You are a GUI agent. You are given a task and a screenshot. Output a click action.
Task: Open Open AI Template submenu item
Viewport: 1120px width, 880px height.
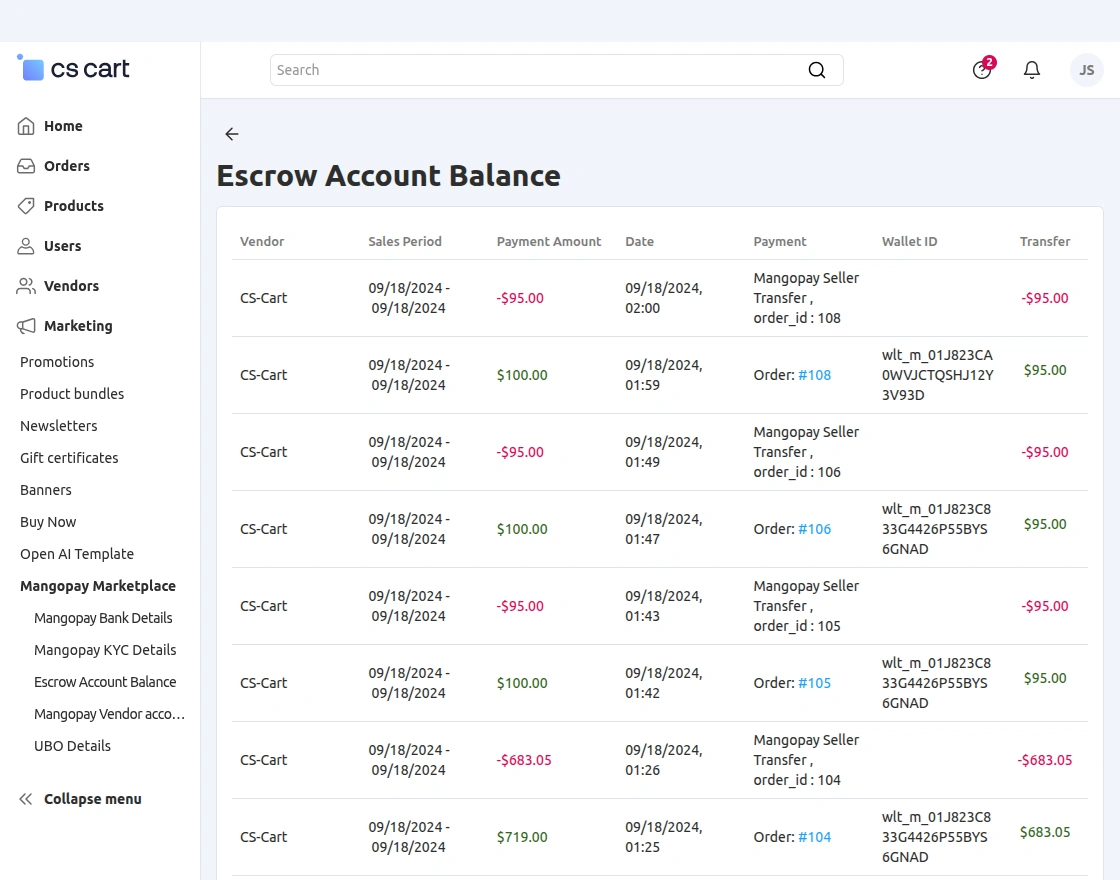click(77, 554)
